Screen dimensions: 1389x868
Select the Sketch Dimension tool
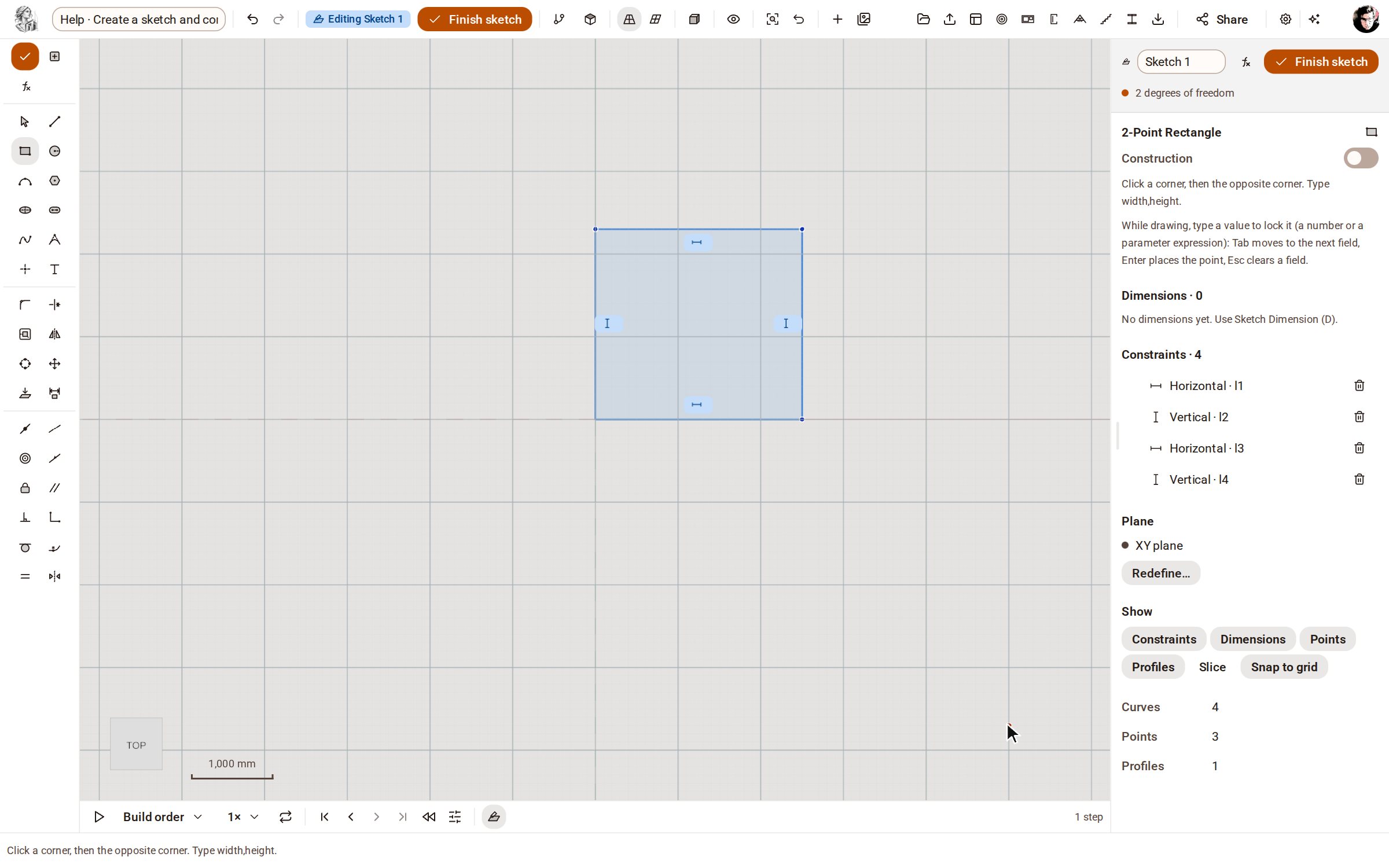[54, 393]
